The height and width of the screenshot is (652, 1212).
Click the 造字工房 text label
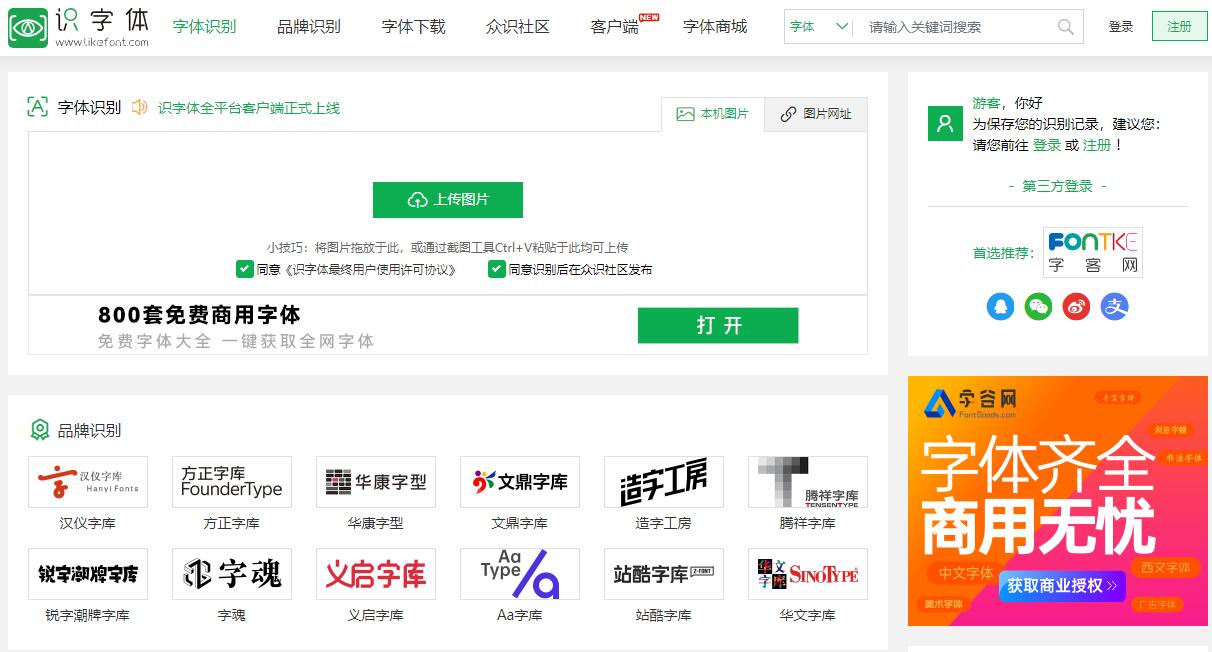point(664,523)
